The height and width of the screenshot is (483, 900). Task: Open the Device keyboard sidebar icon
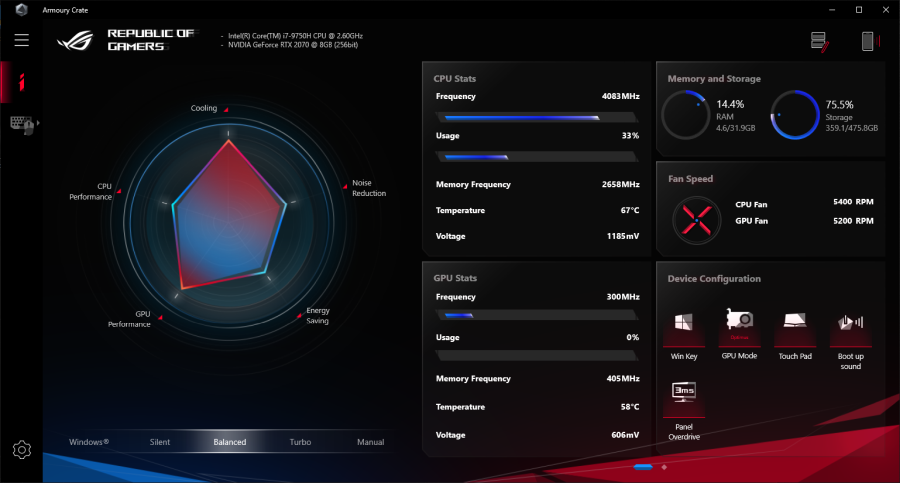click(22, 124)
